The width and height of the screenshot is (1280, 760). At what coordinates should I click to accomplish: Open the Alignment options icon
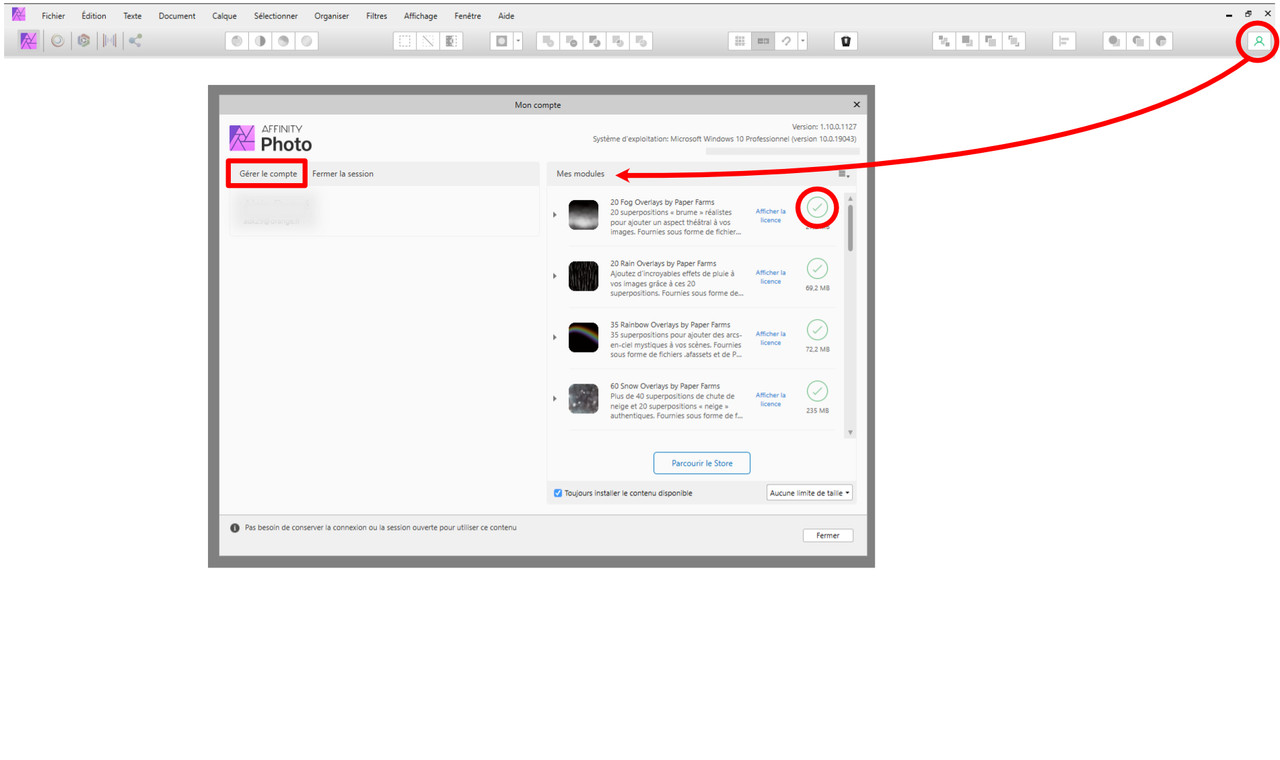tap(1064, 41)
